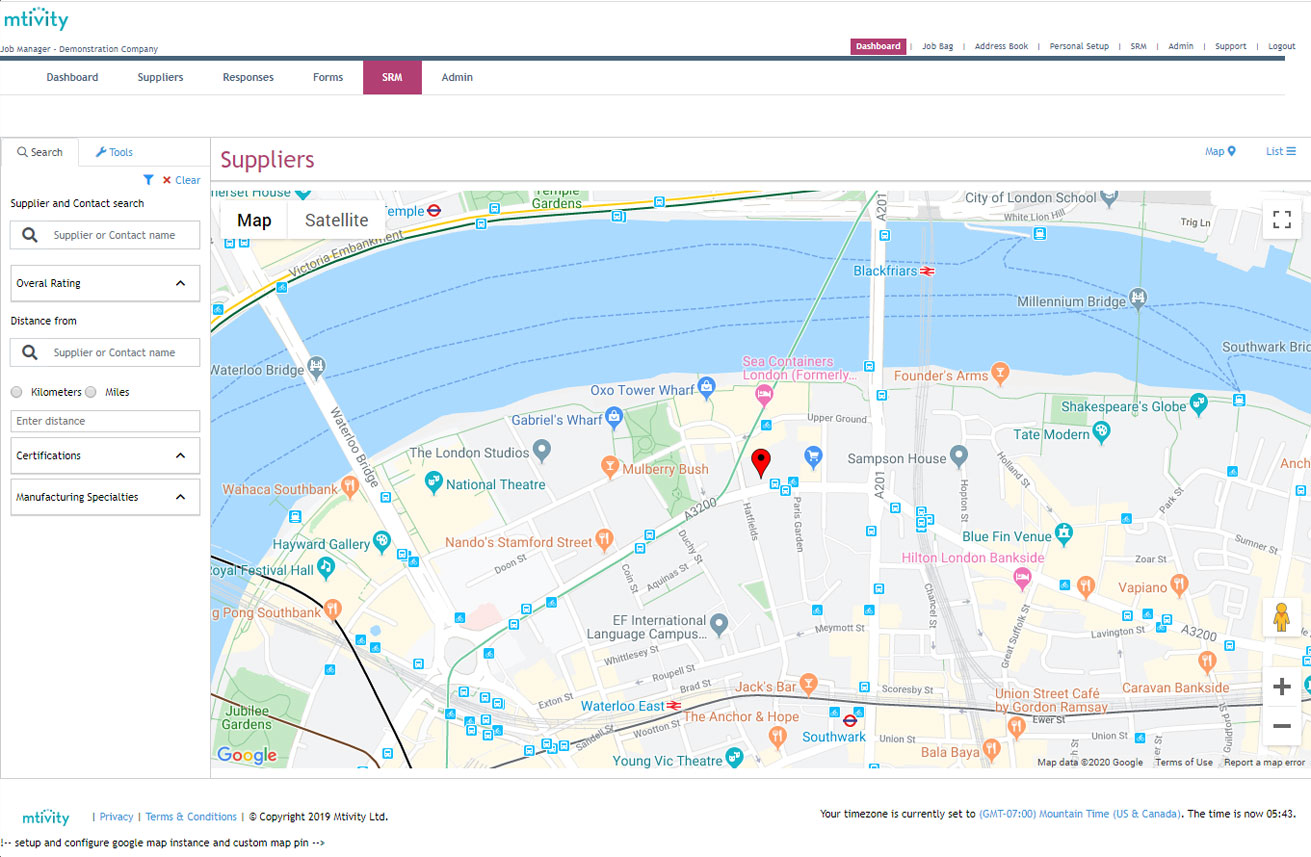
Task: Open the map Terms of Use link
Action: point(1184,762)
